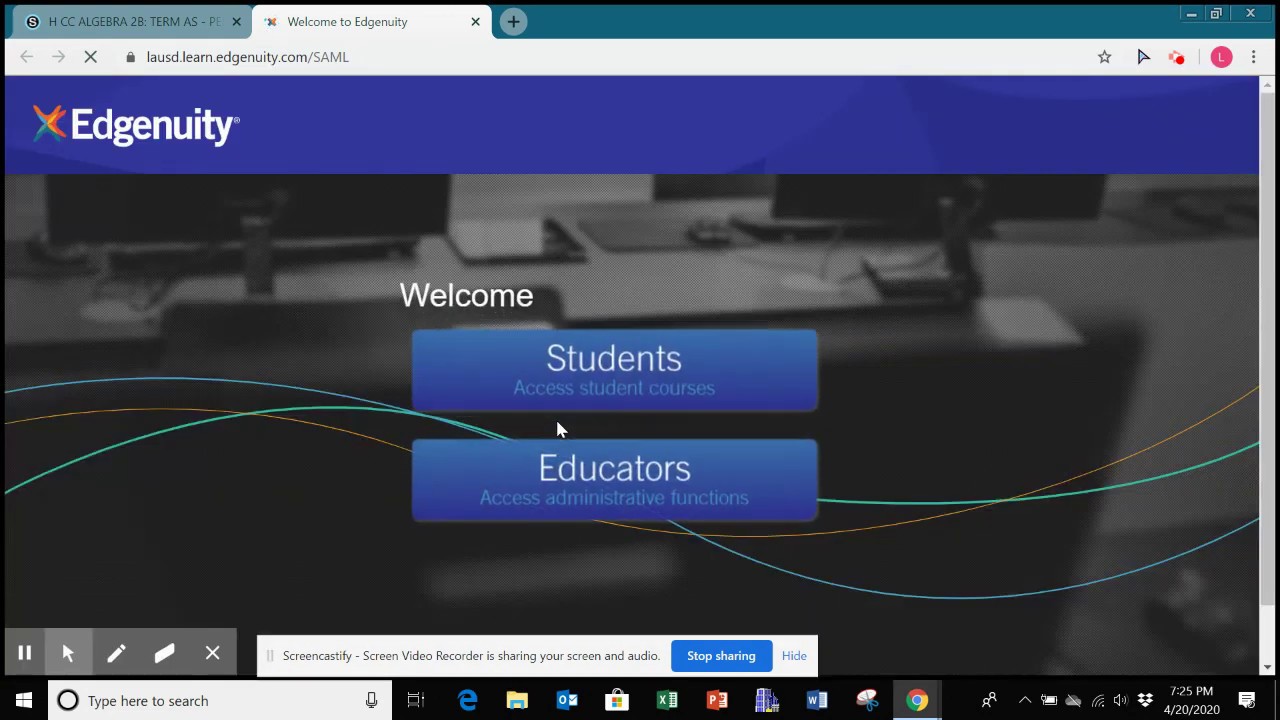Screen dimensions: 1280x720
Task: Click the scrollbar down arrow
Action: pyautogui.click(x=1268, y=667)
